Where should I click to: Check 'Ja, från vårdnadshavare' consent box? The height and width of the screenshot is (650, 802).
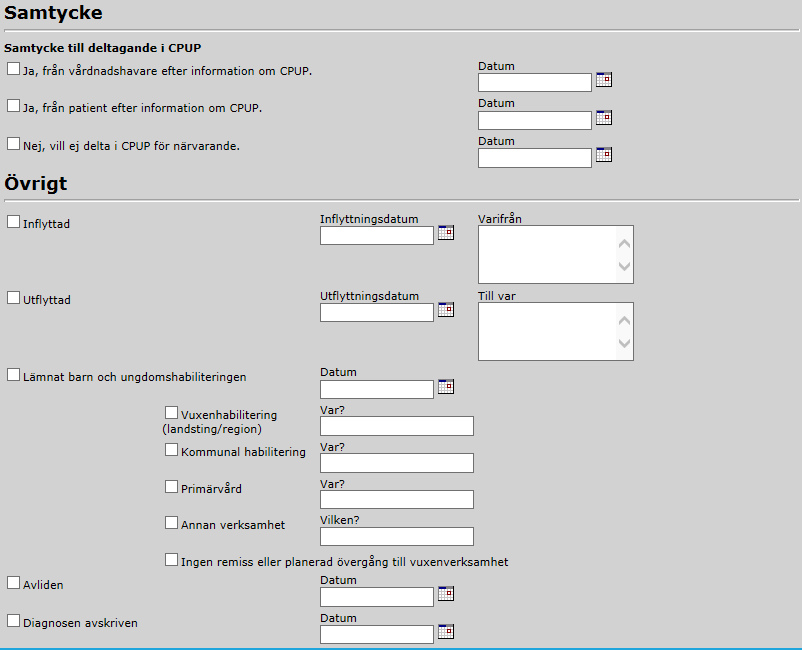[x=13, y=69]
